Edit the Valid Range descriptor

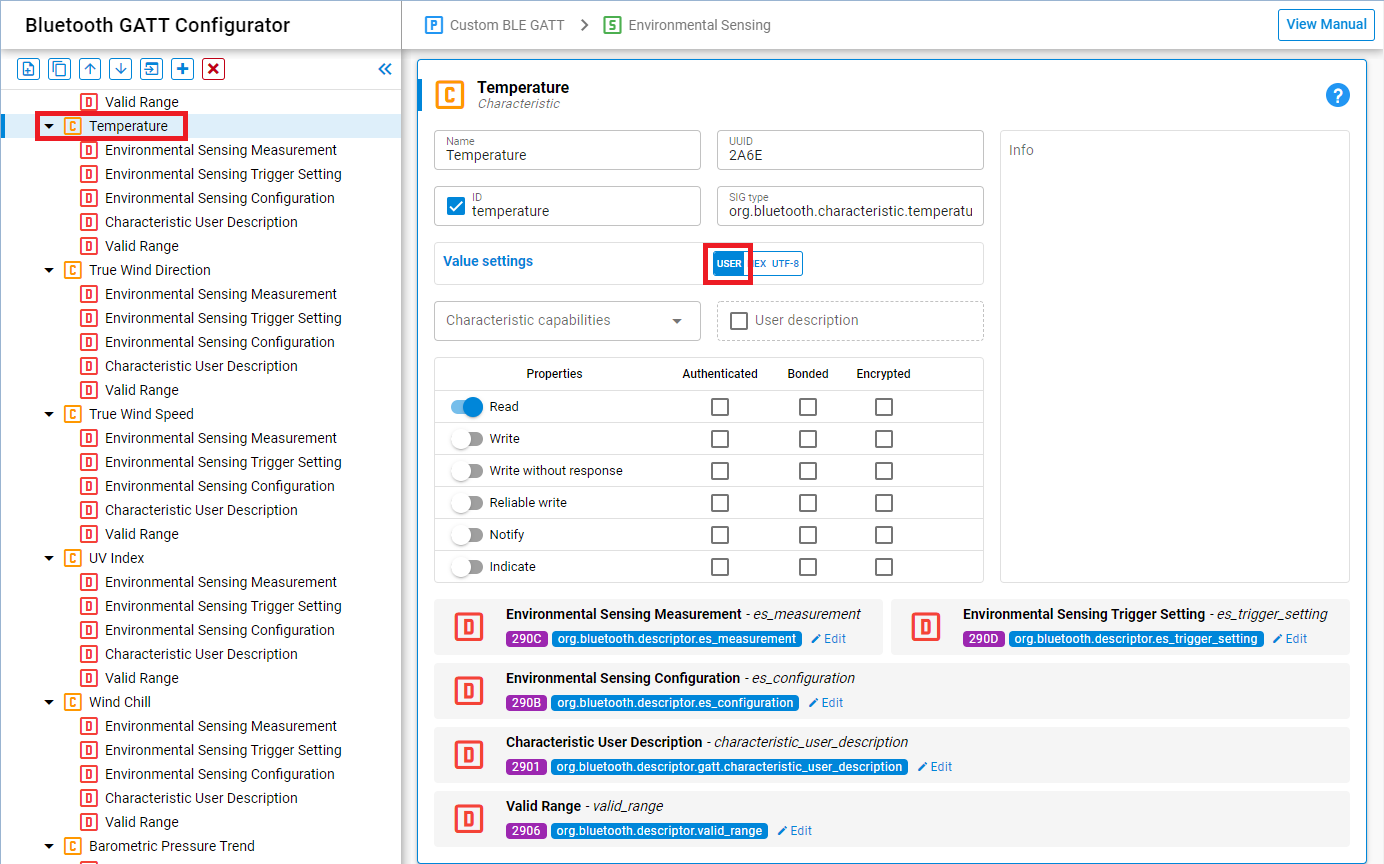(x=795, y=831)
